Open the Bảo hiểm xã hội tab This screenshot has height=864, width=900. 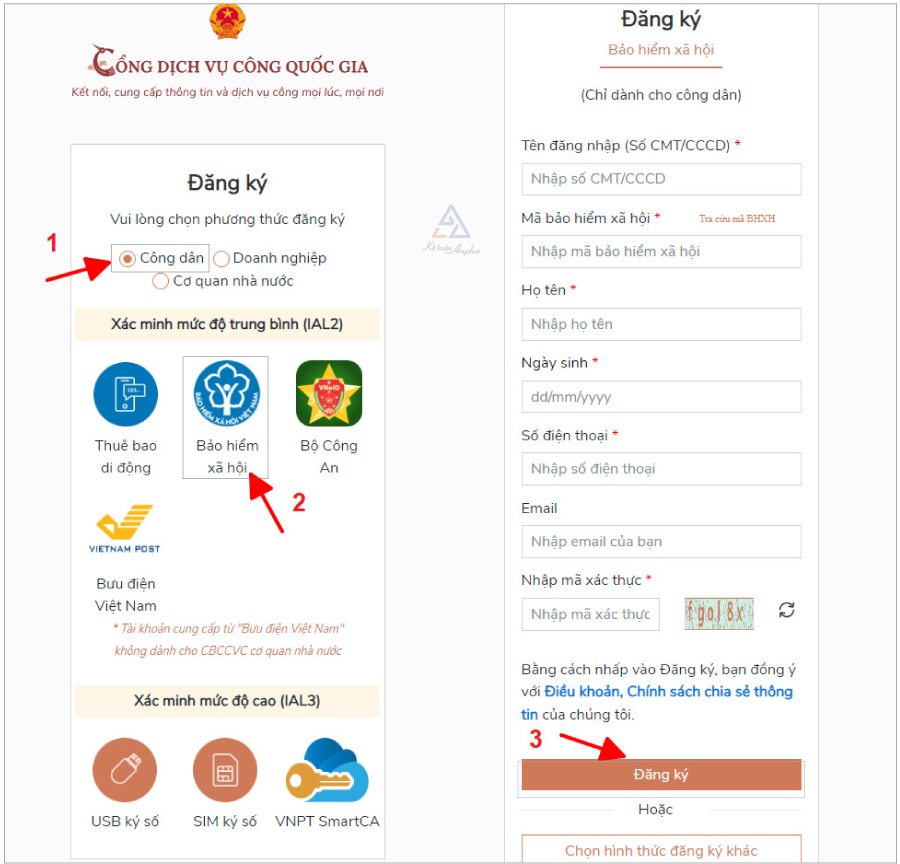click(x=661, y=50)
